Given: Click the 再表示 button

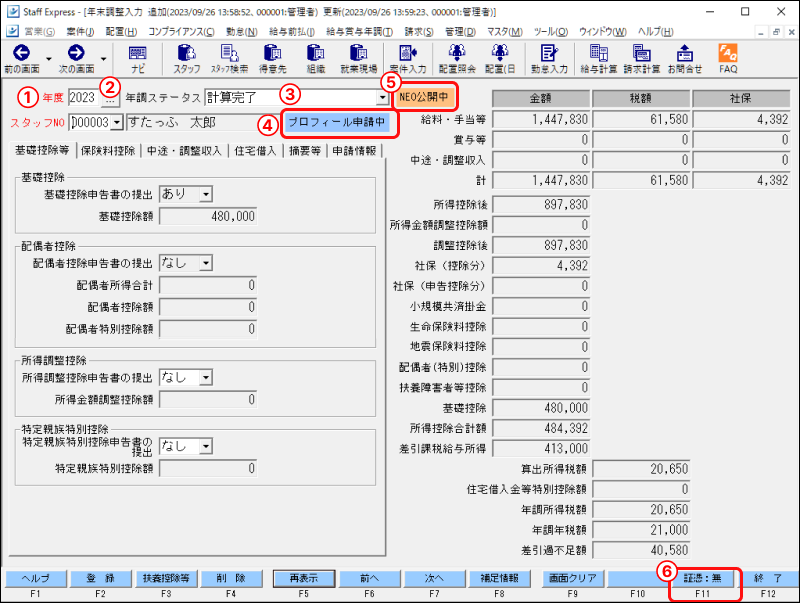Looking at the screenshot, I should (304, 578).
